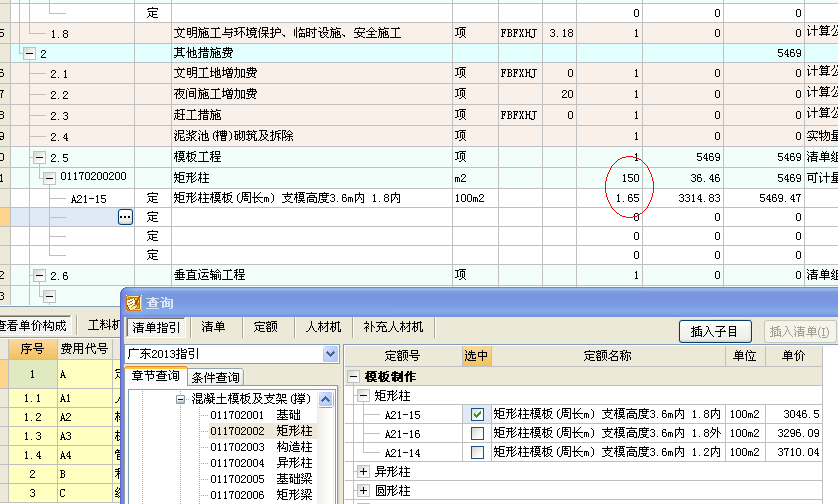Viewport: 838px width, 504px height.
Task: Click the 夜间施工增加费 row name
Action: [x=312, y=94]
